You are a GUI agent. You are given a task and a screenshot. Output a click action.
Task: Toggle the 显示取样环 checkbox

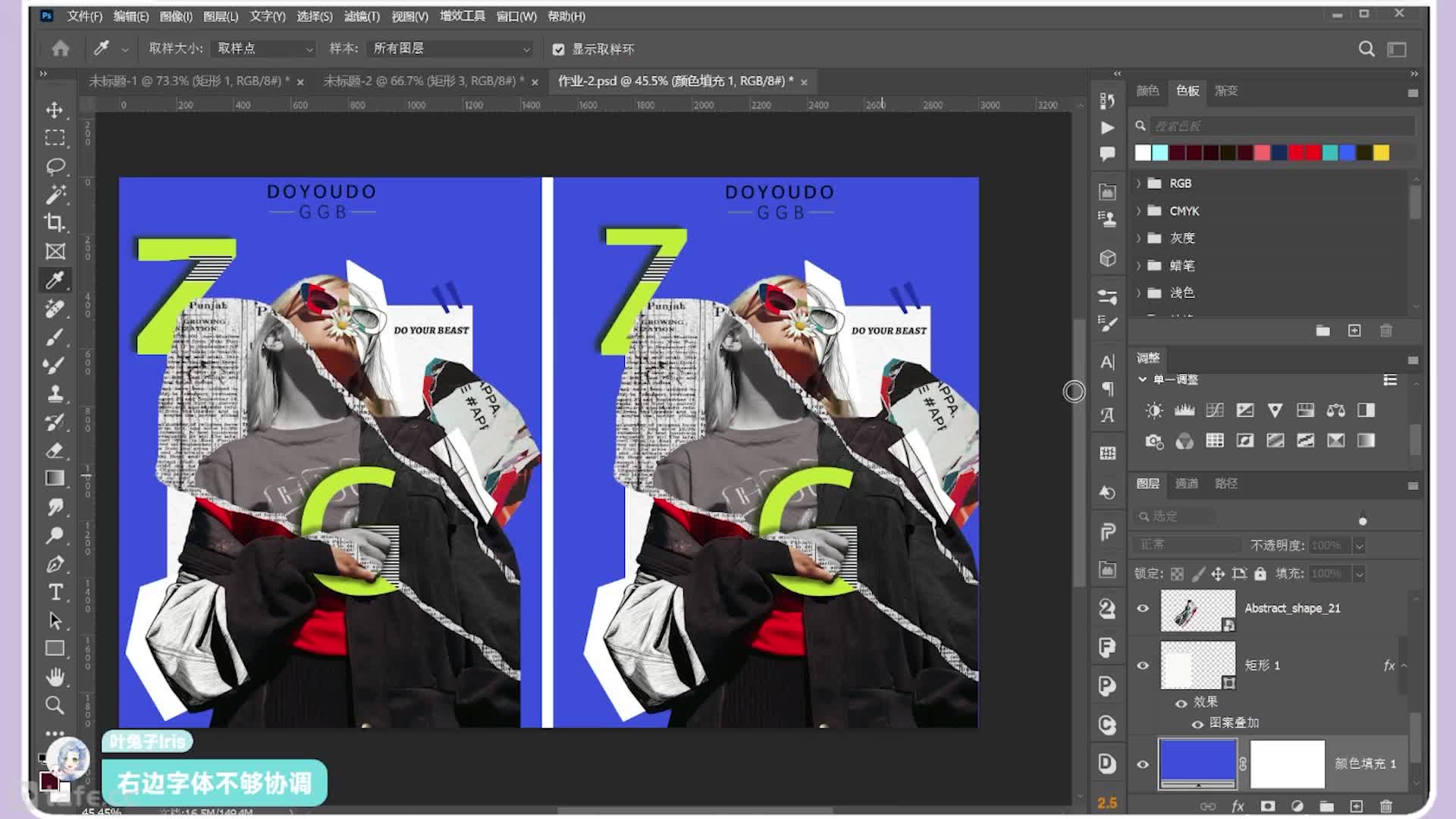(x=559, y=49)
